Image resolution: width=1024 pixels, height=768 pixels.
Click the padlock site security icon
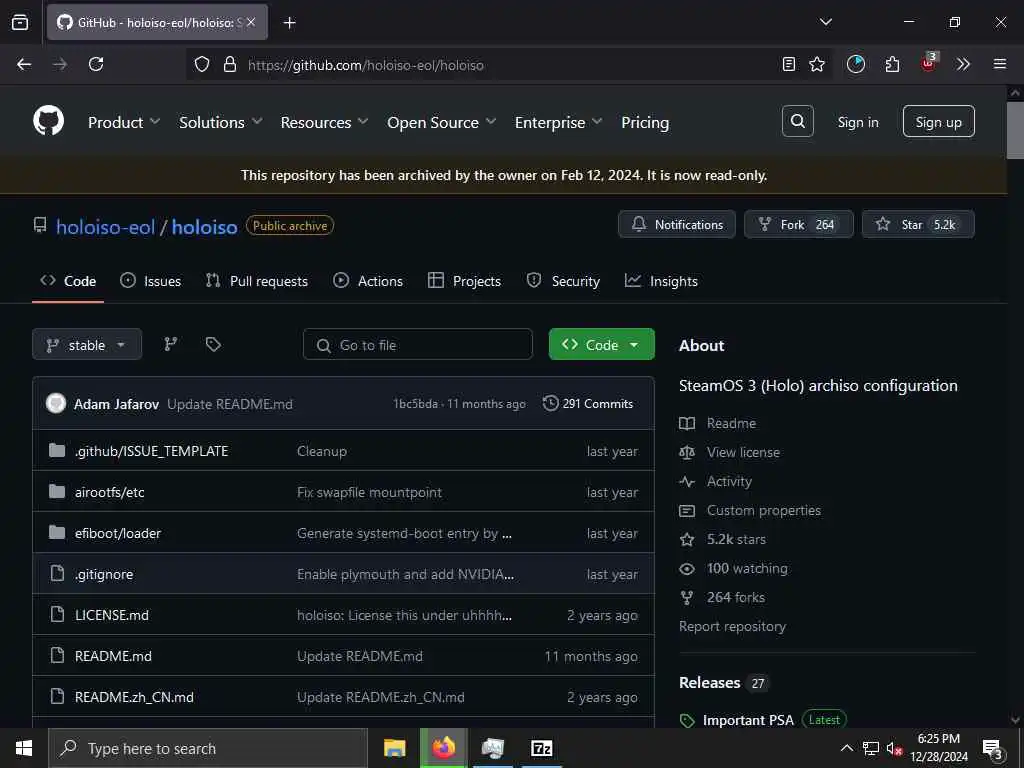[230, 65]
